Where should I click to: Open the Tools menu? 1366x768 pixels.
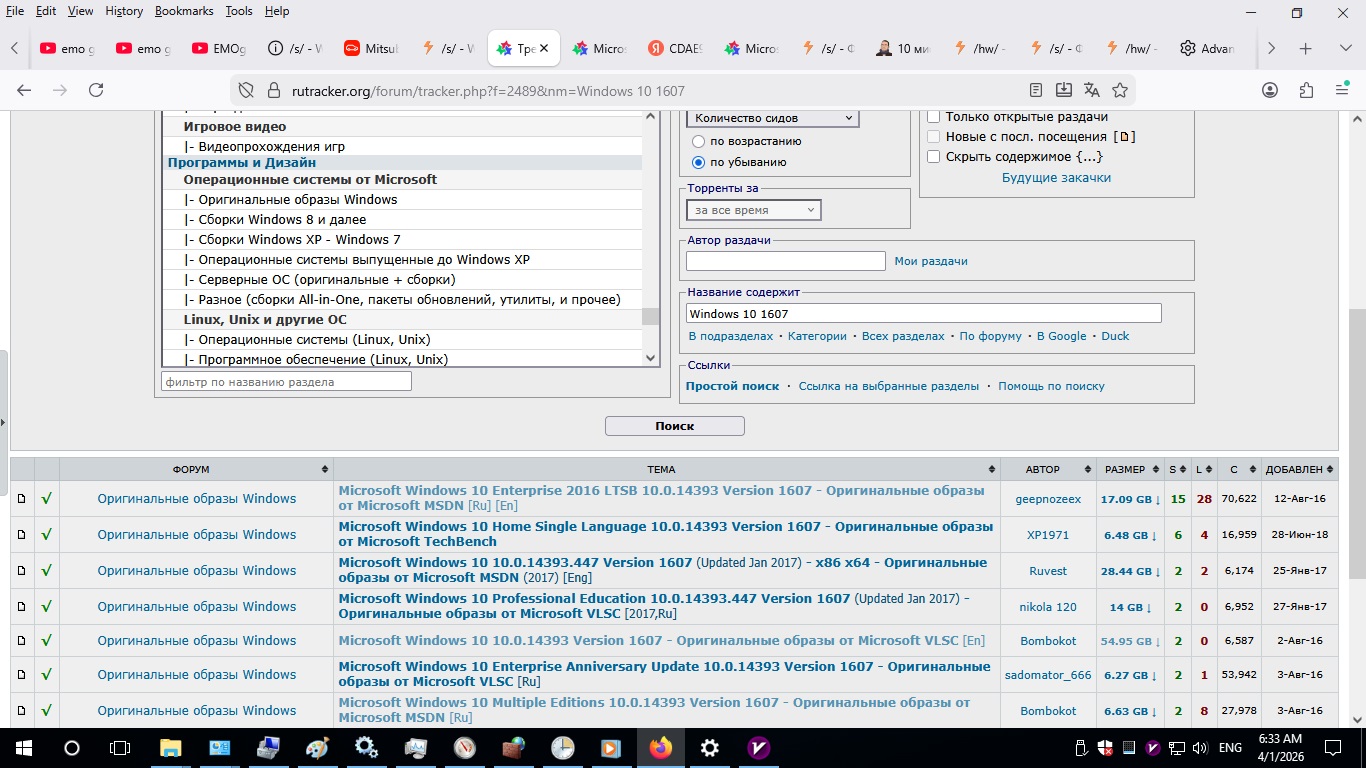[239, 11]
